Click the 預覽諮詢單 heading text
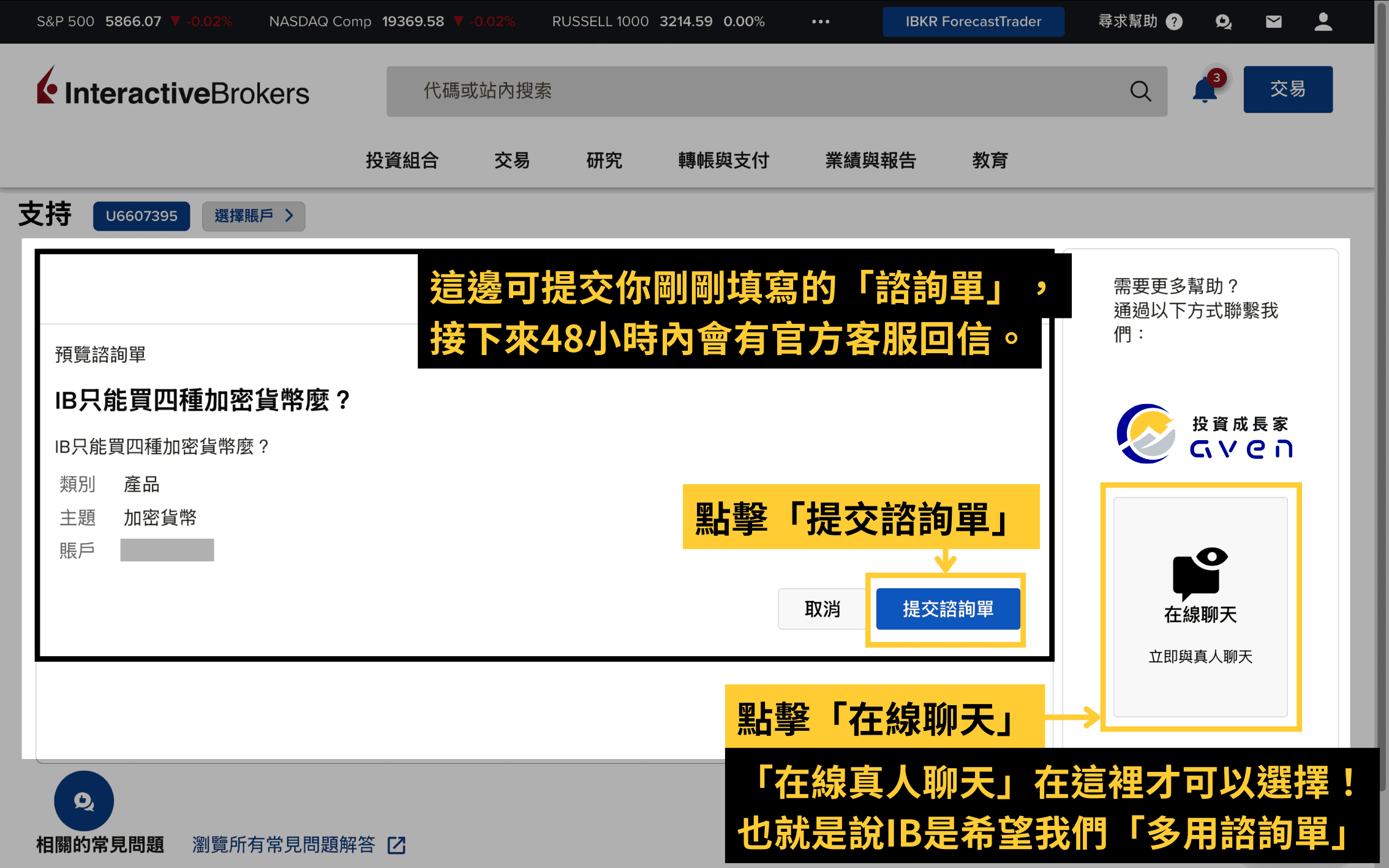 tap(100, 354)
